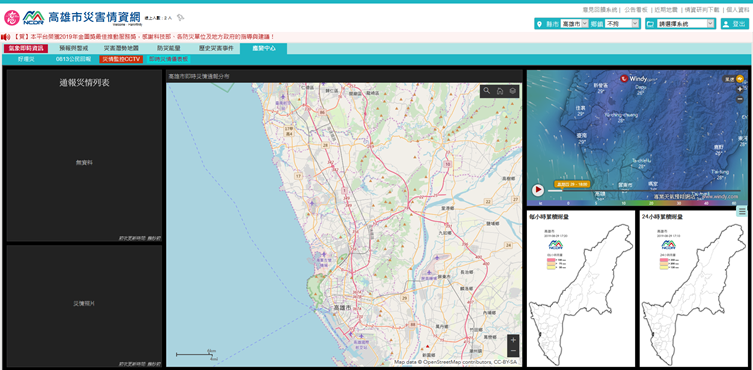Click the Windy map zoom-out minus button
This screenshot has height=370, width=753.
tap(740, 99)
